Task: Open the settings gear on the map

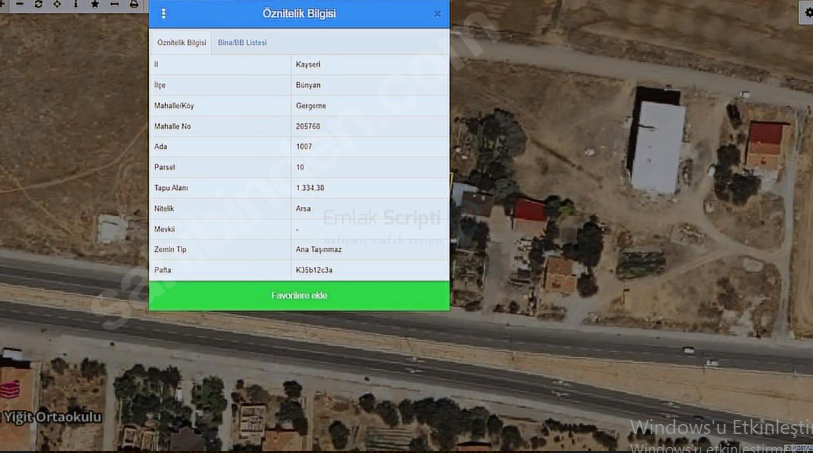Action: click(807, 13)
